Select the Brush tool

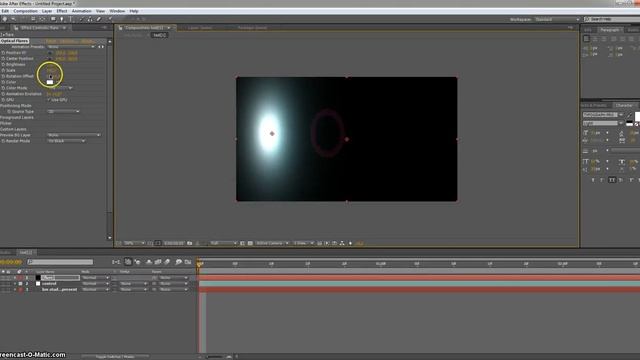pyautogui.click(x=81, y=19)
